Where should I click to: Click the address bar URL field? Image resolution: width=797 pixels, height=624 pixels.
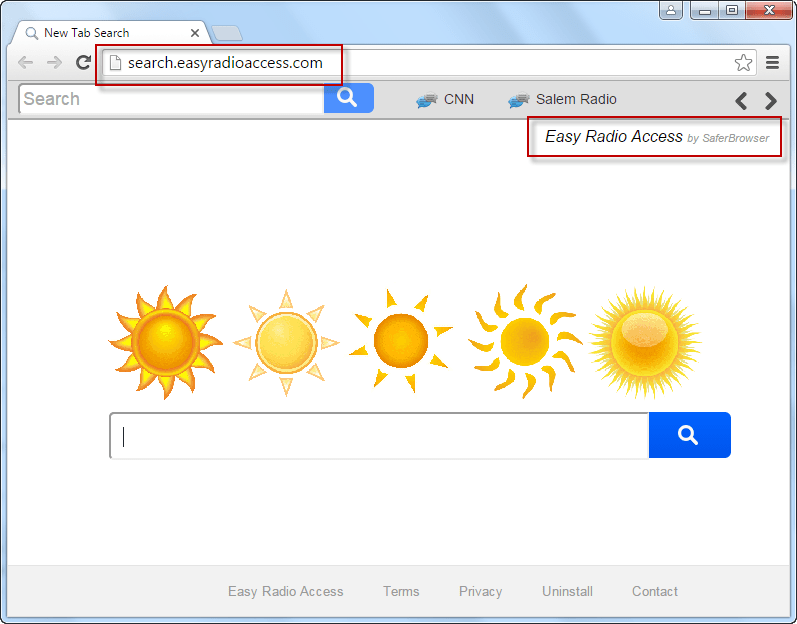(x=430, y=63)
